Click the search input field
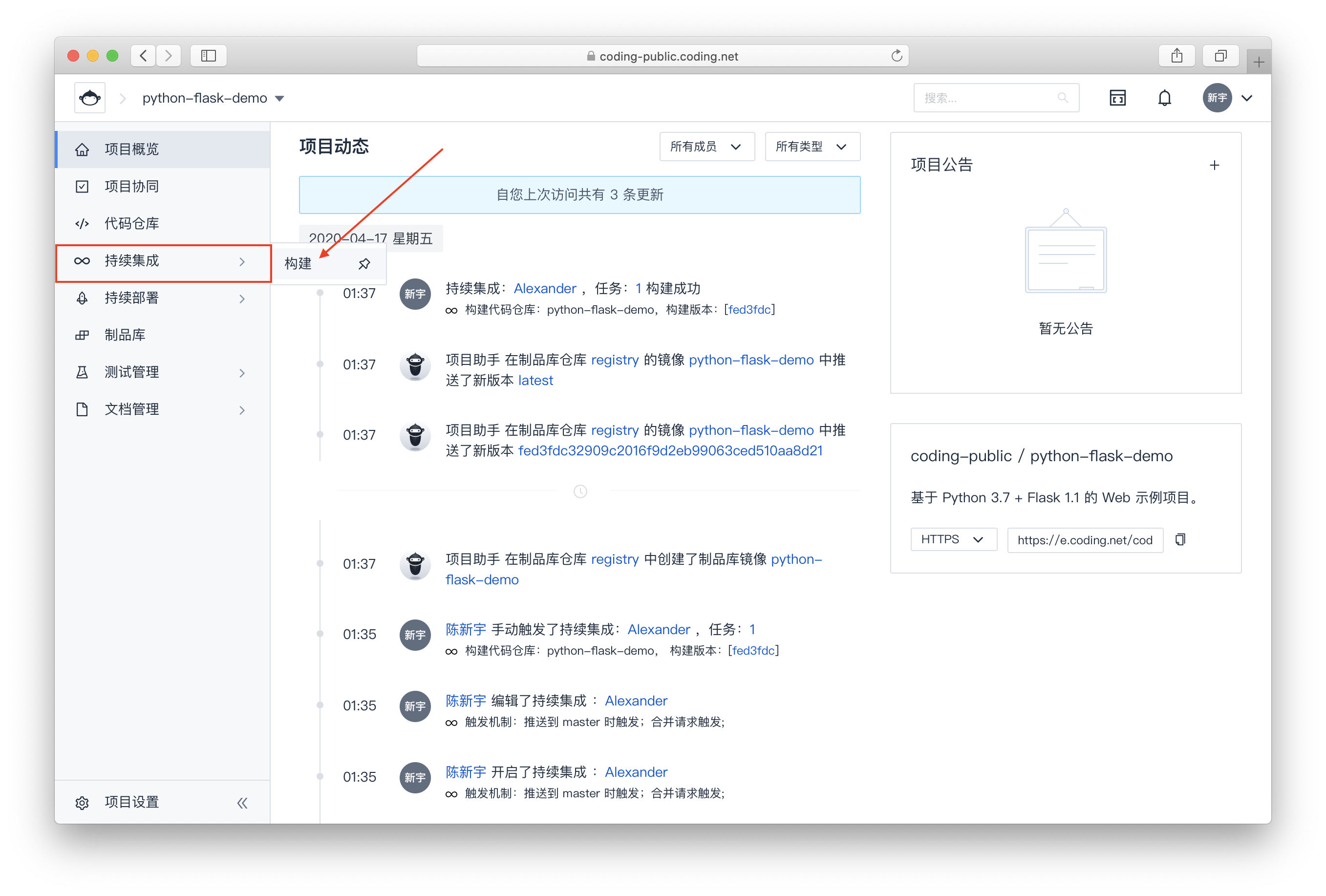Image resolution: width=1326 pixels, height=896 pixels. pos(987,98)
